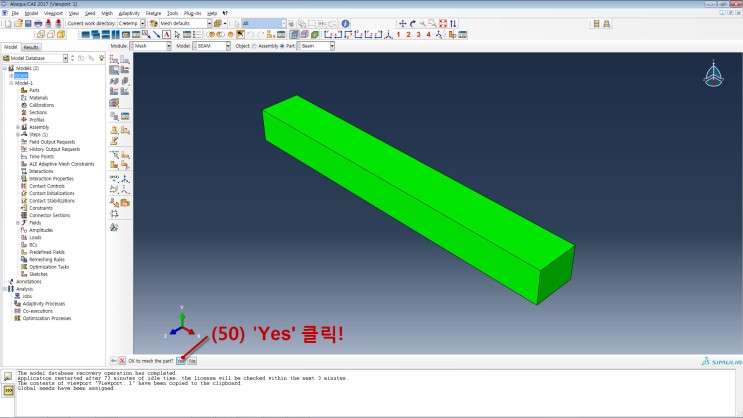Select BCs in the model tree
Image resolution: width=743 pixels, height=418 pixels.
[33, 245]
